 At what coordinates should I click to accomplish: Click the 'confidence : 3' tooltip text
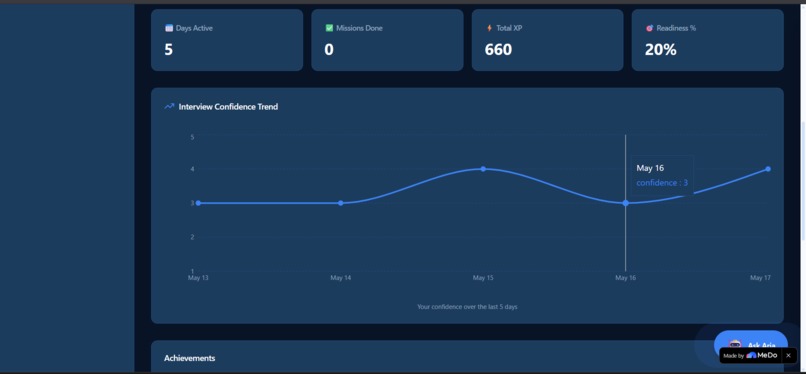pos(662,182)
